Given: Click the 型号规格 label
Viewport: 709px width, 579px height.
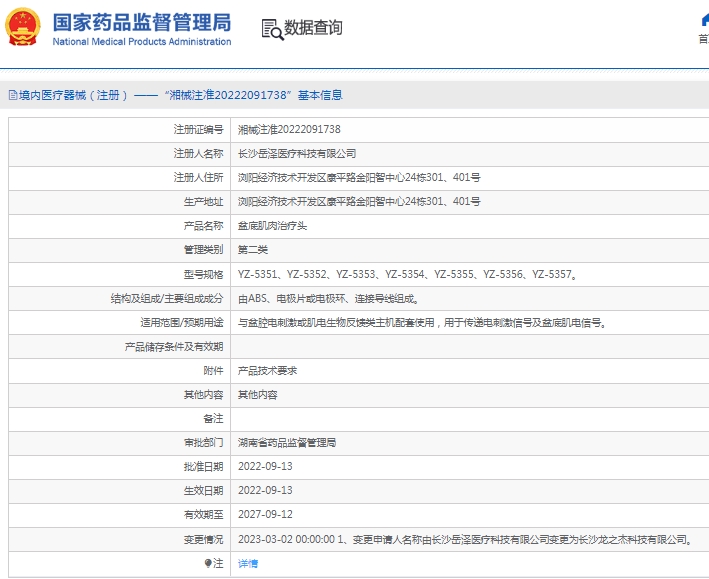Looking at the screenshot, I should click(x=203, y=275).
